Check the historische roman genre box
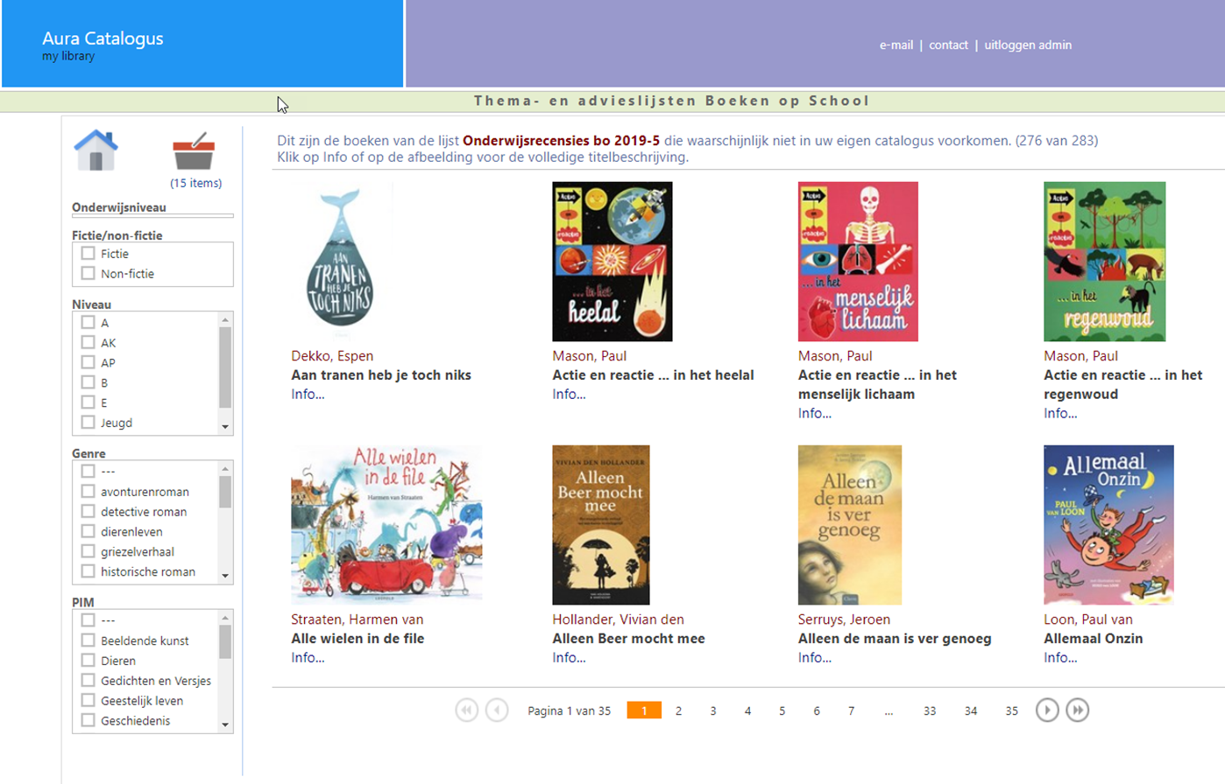Viewport: 1225px width, 784px height. click(x=88, y=571)
